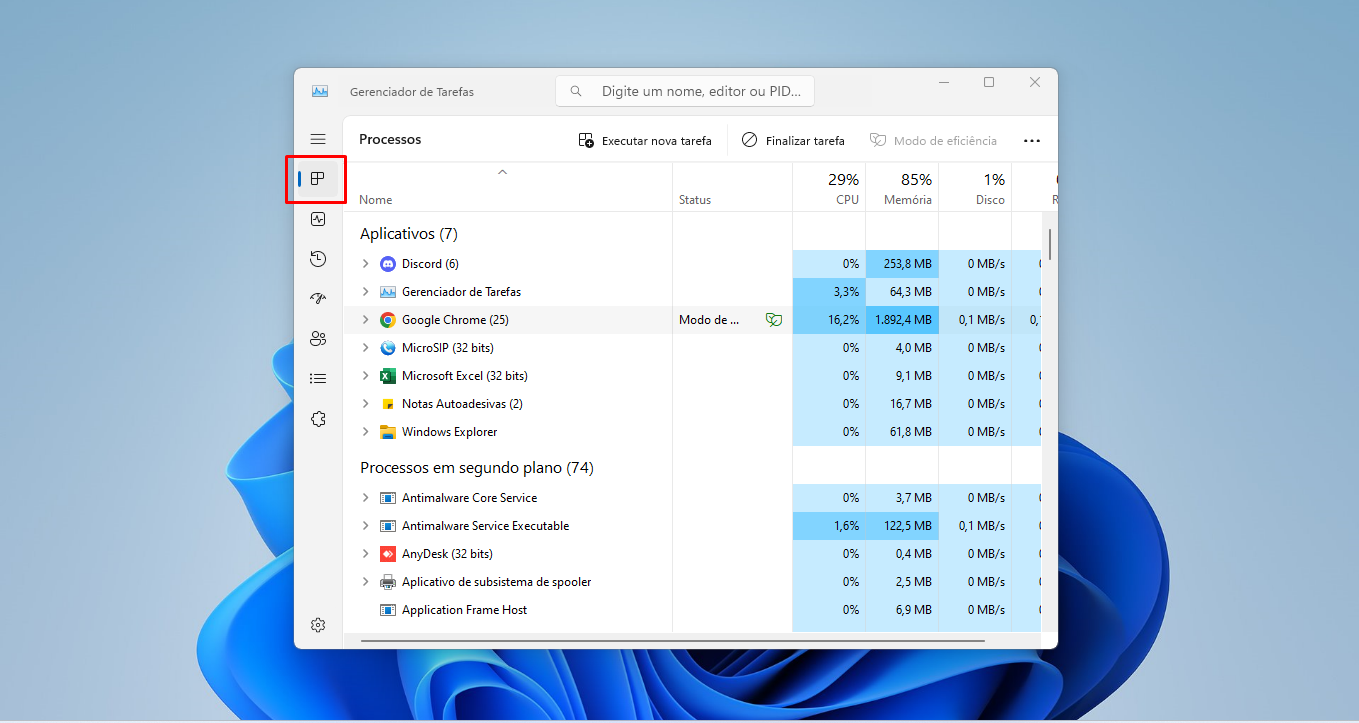Click the Application Frame Host icon

pyautogui.click(x=388, y=610)
